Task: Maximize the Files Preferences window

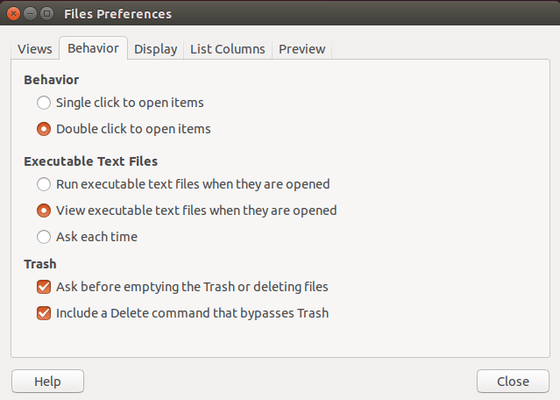Action: tap(47, 14)
